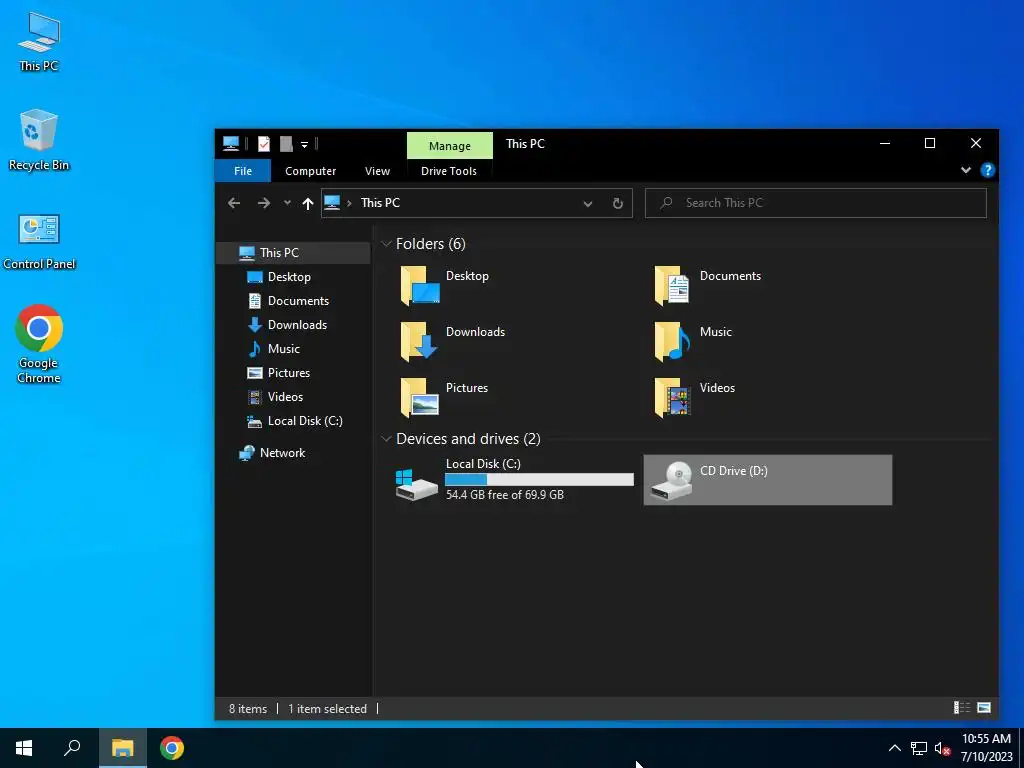
Task: Select the Local Disk (C:) drive icon
Action: pos(416,484)
